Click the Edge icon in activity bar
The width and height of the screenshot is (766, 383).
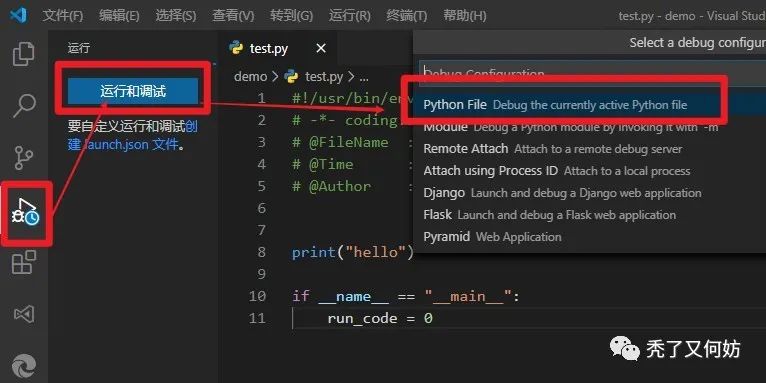(x=23, y=365)
